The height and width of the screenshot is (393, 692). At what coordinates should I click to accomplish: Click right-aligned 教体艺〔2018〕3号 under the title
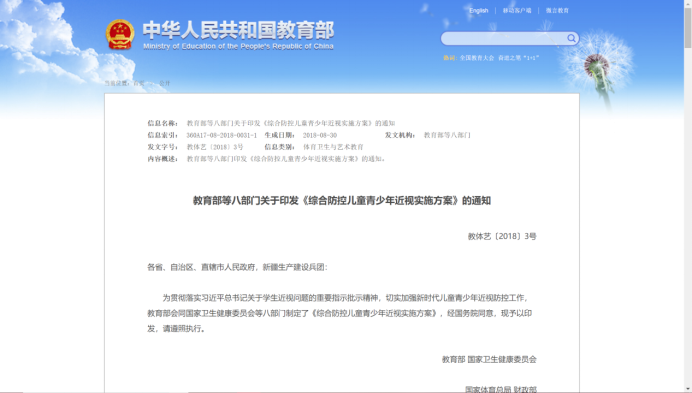(502, 237)
